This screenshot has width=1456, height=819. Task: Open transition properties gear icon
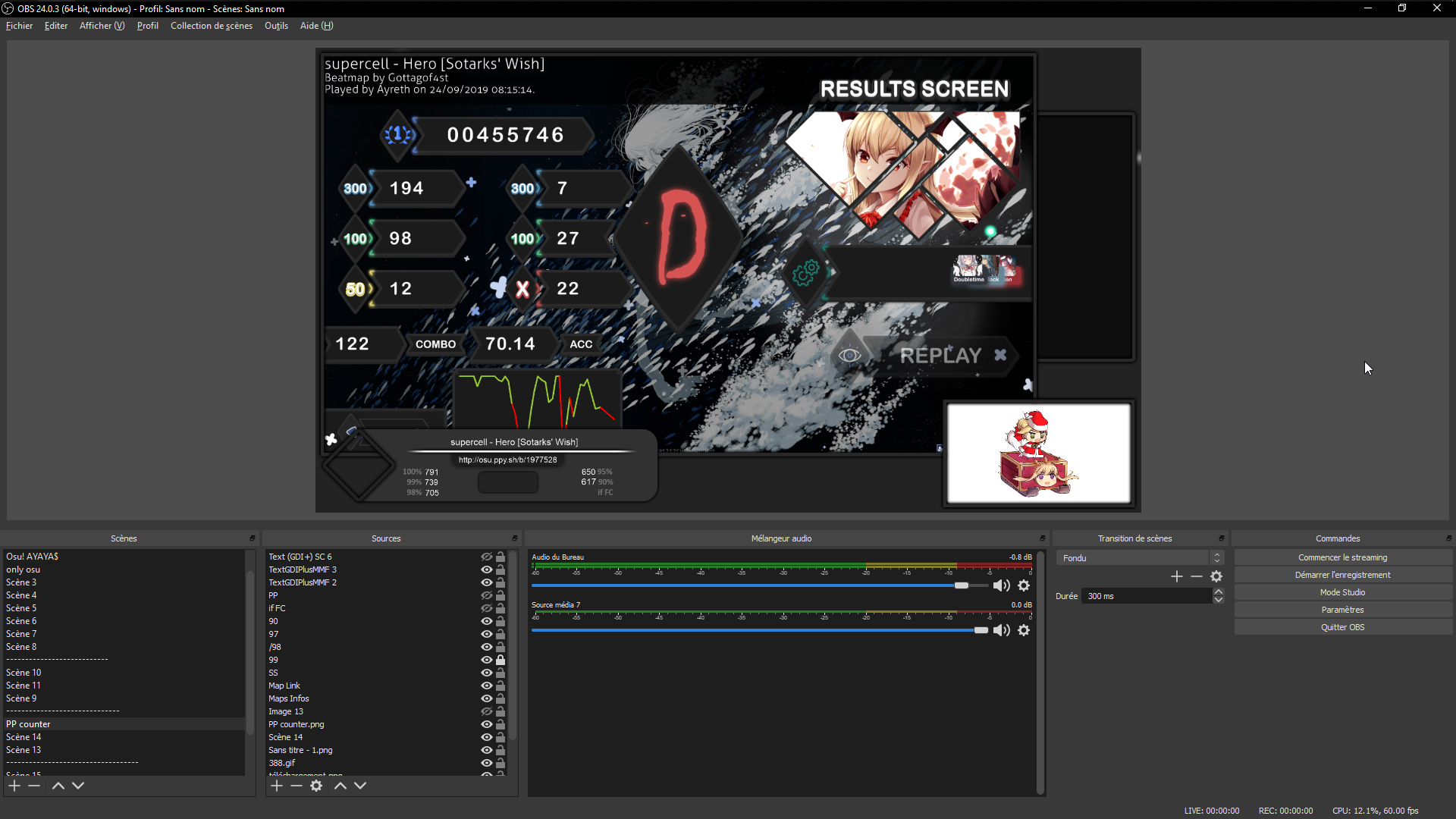[1216, 576]
